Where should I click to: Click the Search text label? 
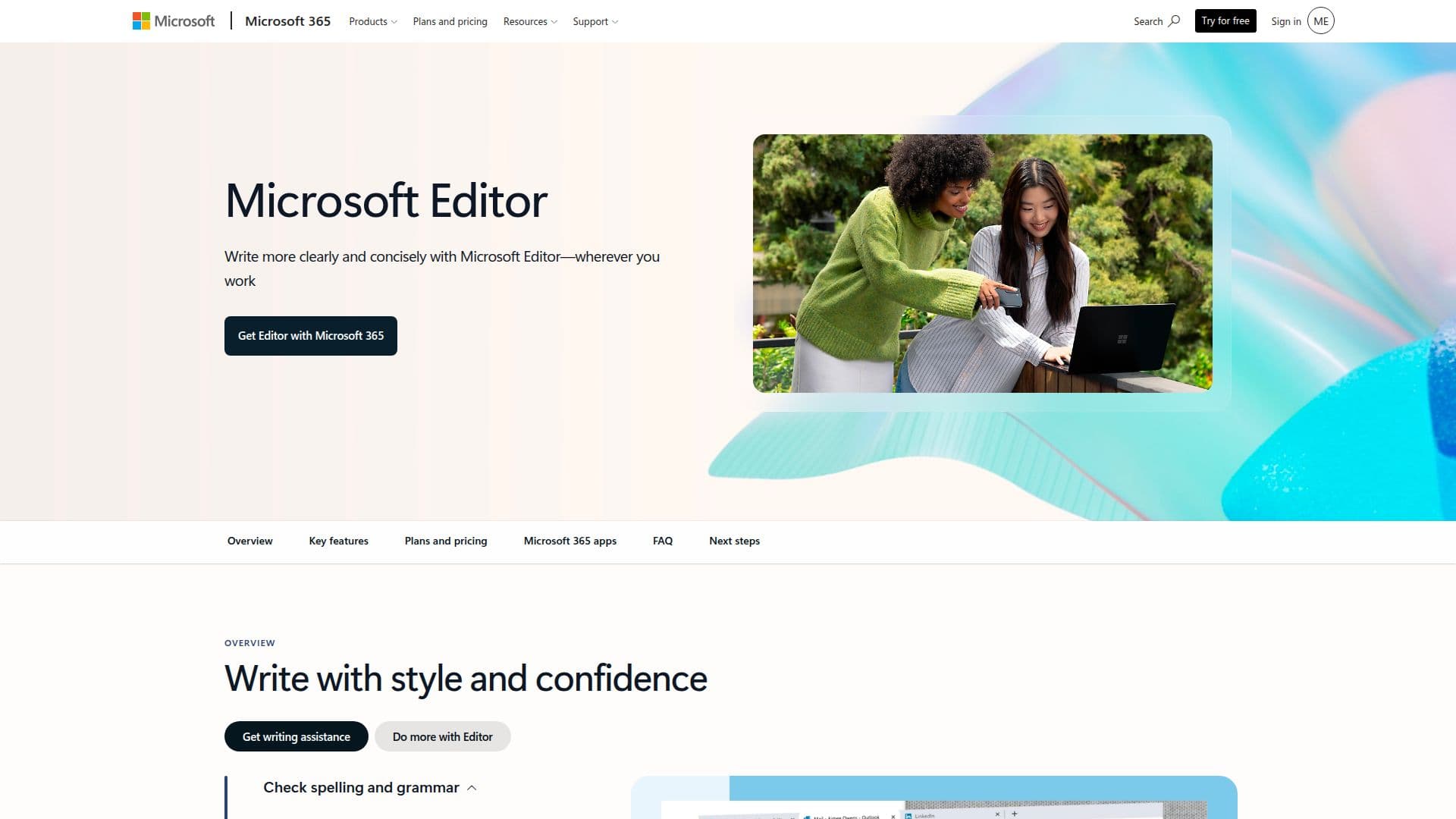click(x=1148, y=21)
